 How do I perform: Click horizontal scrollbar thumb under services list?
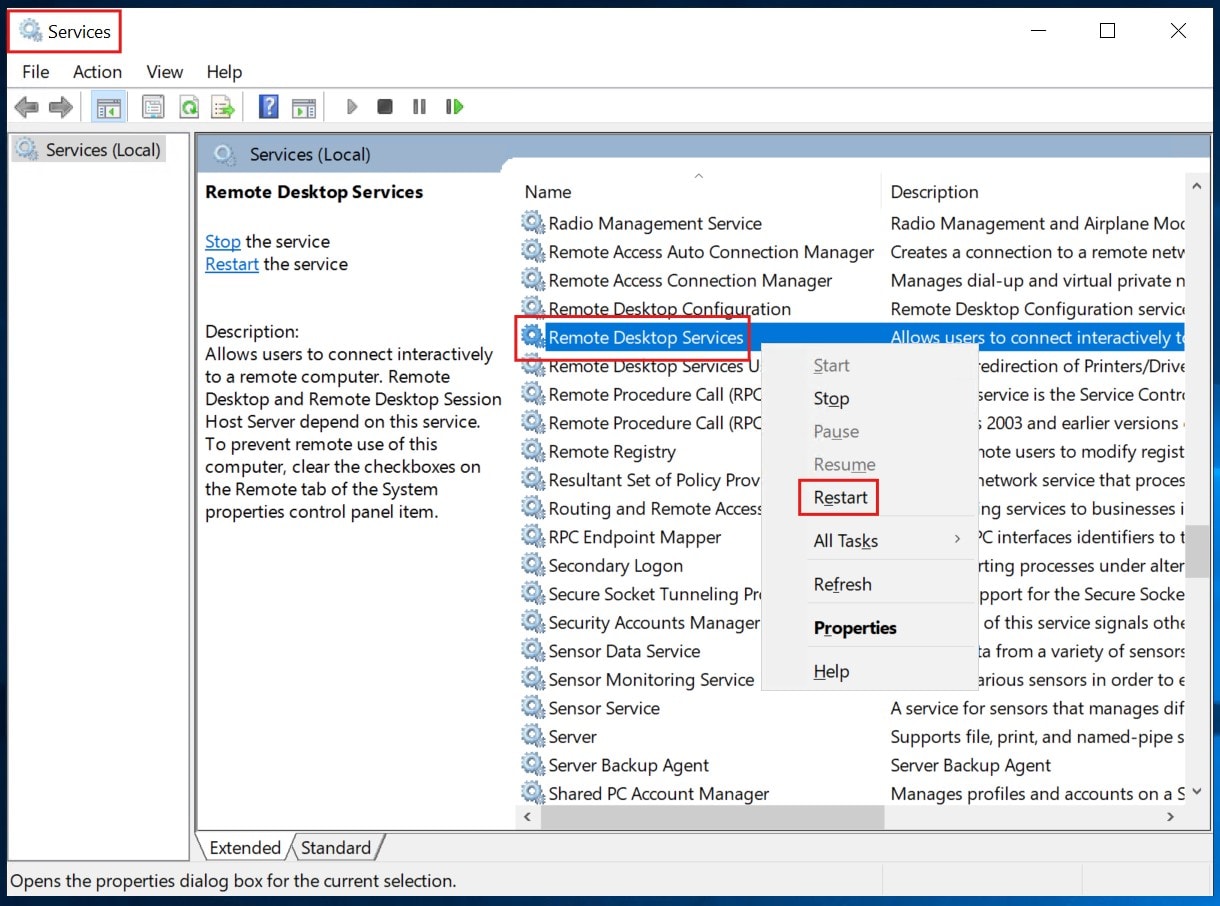[x=714, y=817]
